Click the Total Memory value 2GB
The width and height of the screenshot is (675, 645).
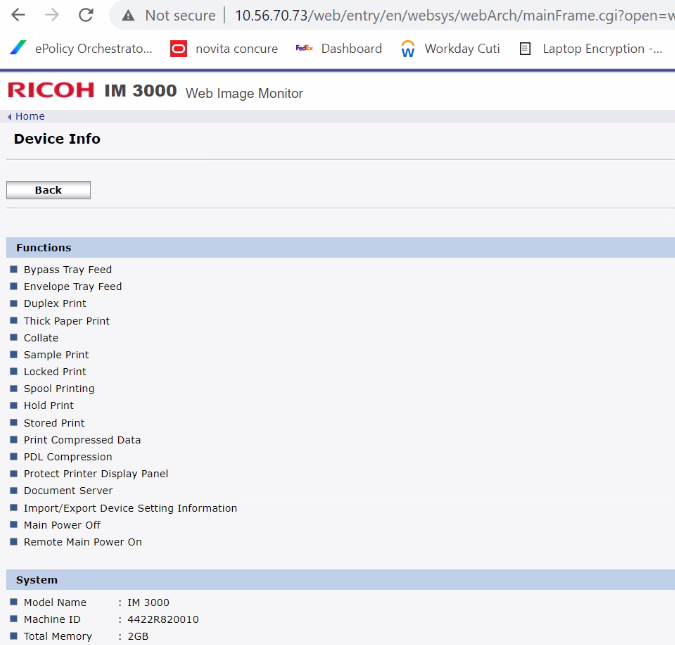(x=138, y=636)
